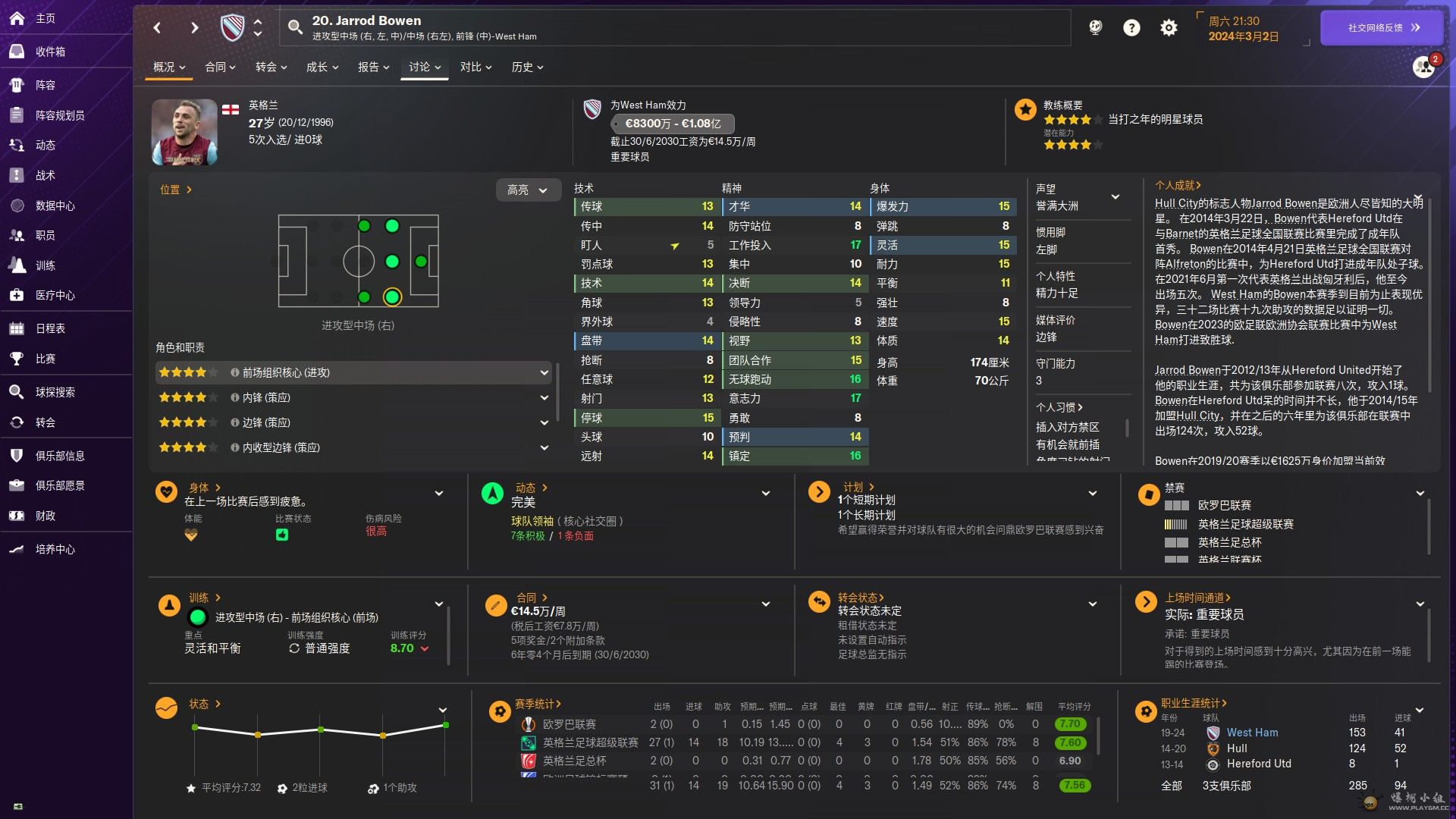This screenshot has width=1456, height=819.
Task: Open the 日程表 schedule icon
Action: 17,328
